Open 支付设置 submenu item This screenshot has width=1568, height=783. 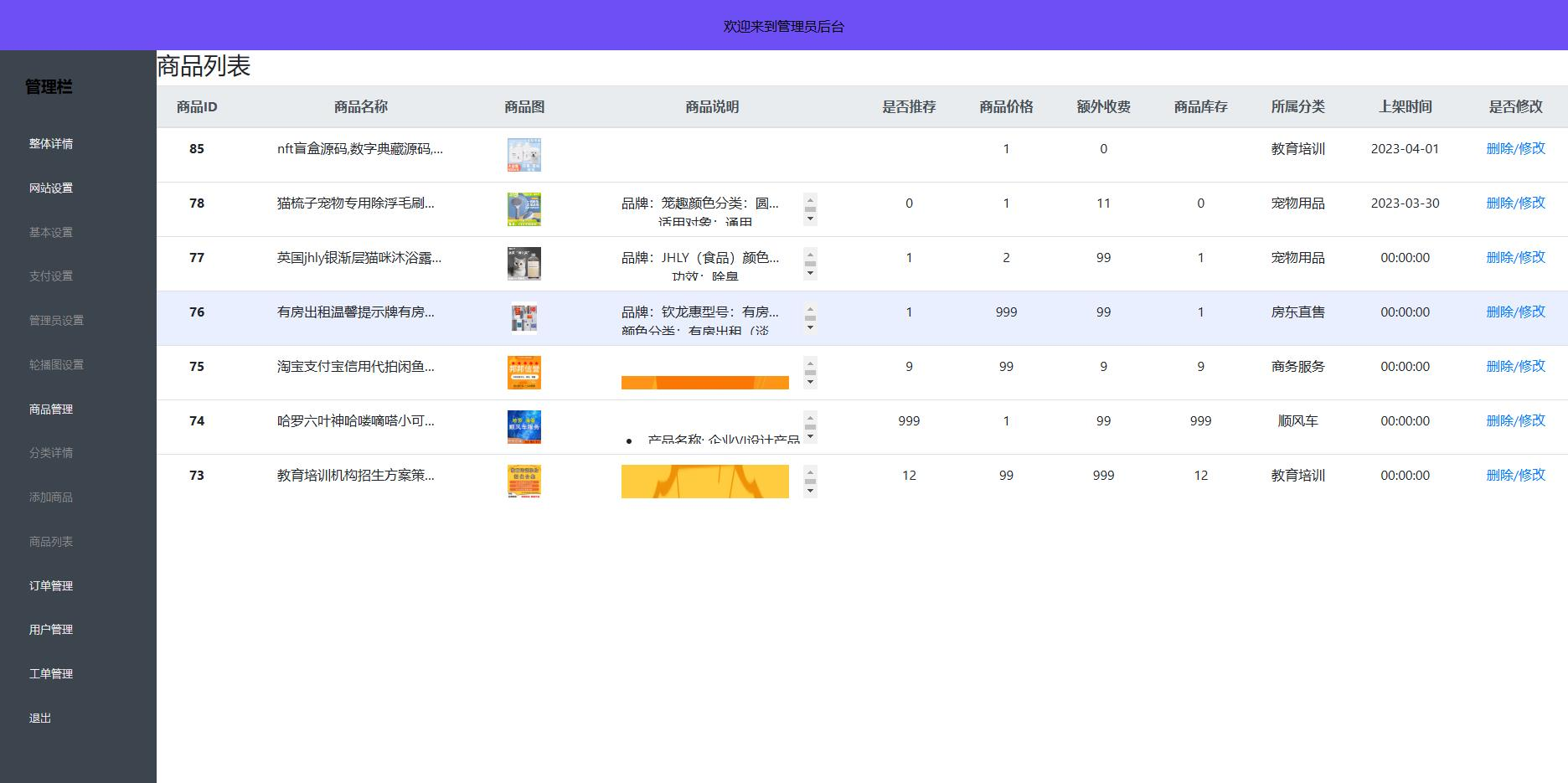pos(51,276)
